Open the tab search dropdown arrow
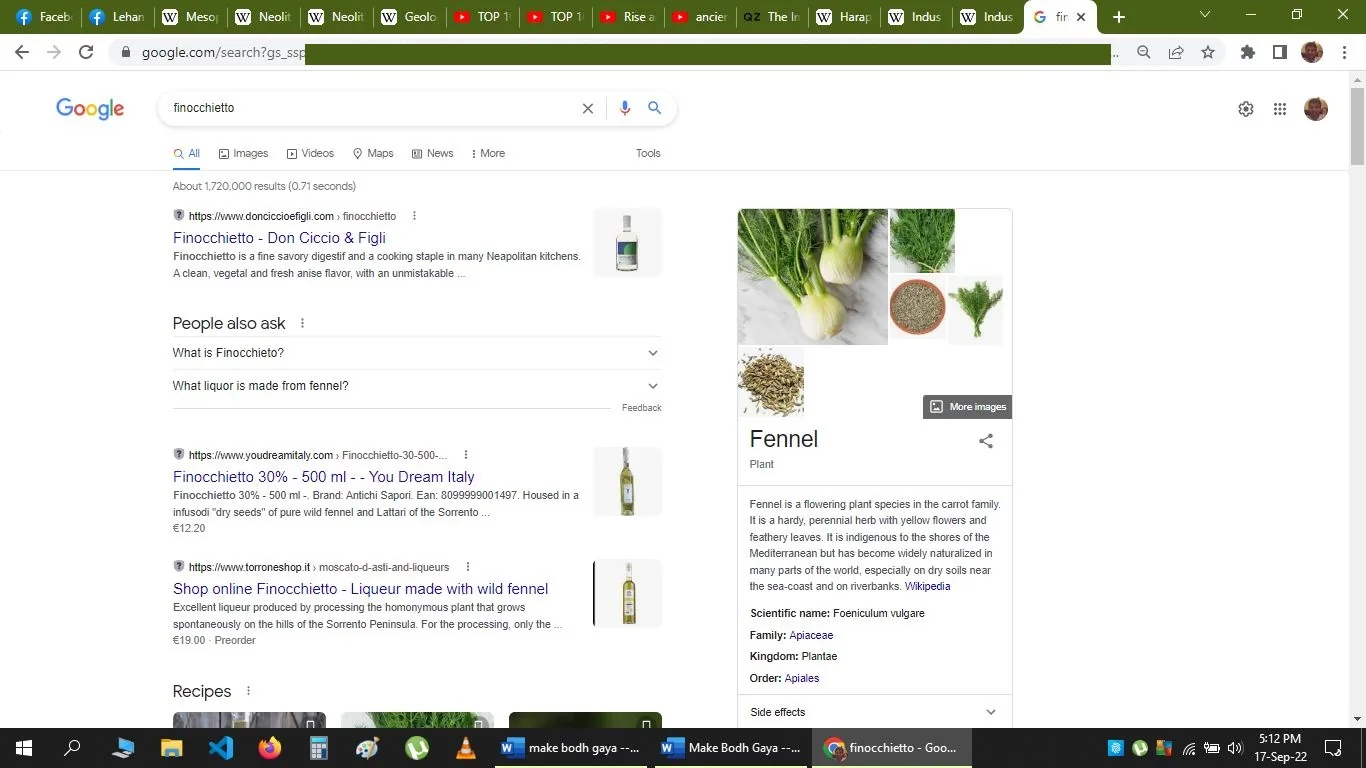Screen dimensions: 1366x768 click(1205, 15)
